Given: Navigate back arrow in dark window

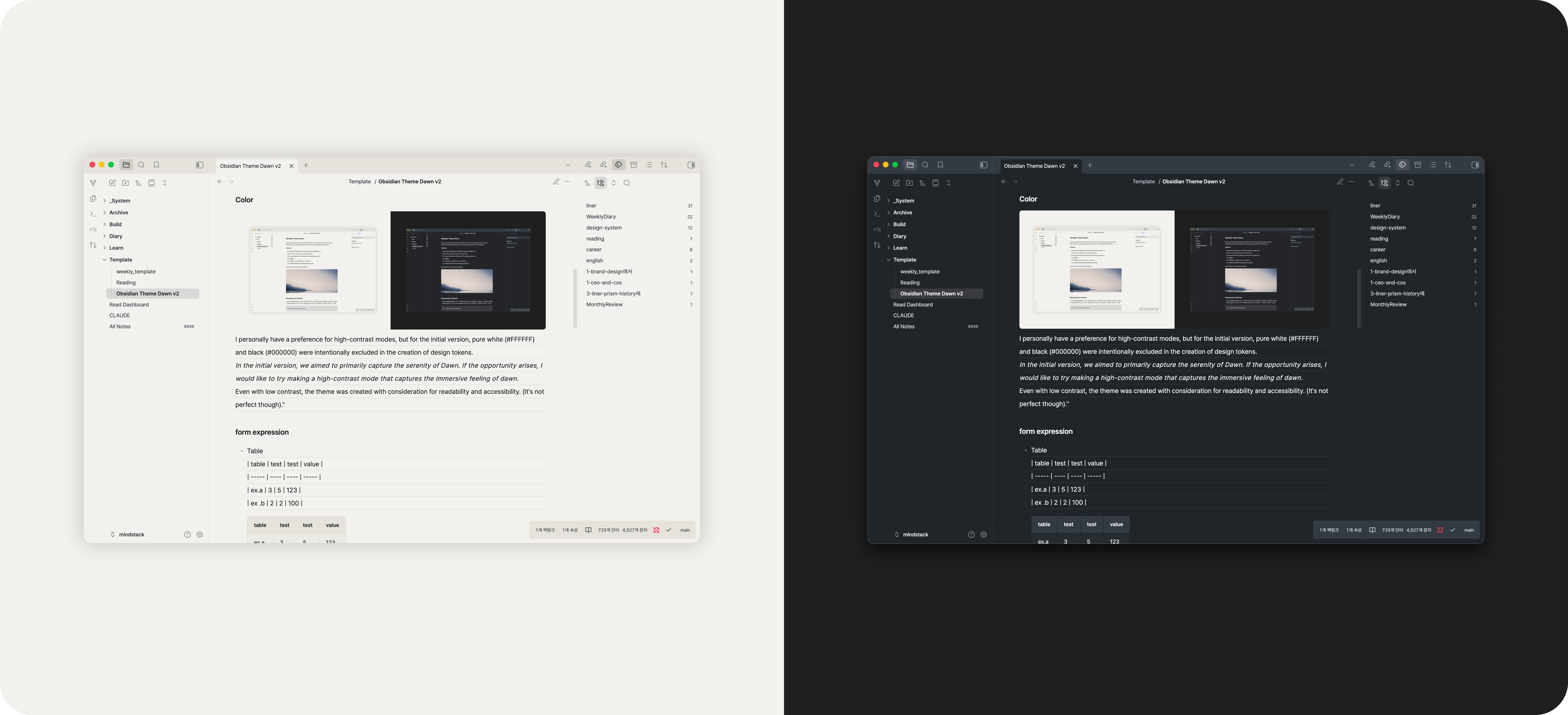Looking at the screenshot, I should click(1004, 181).
